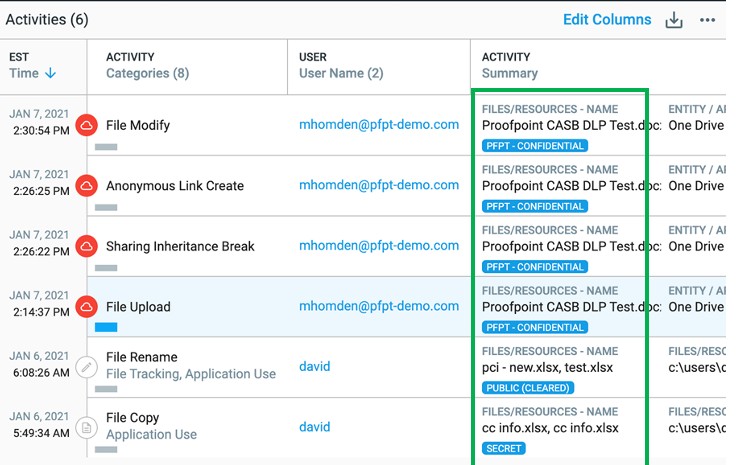Click the Edit Columns link

pos(607,19)
